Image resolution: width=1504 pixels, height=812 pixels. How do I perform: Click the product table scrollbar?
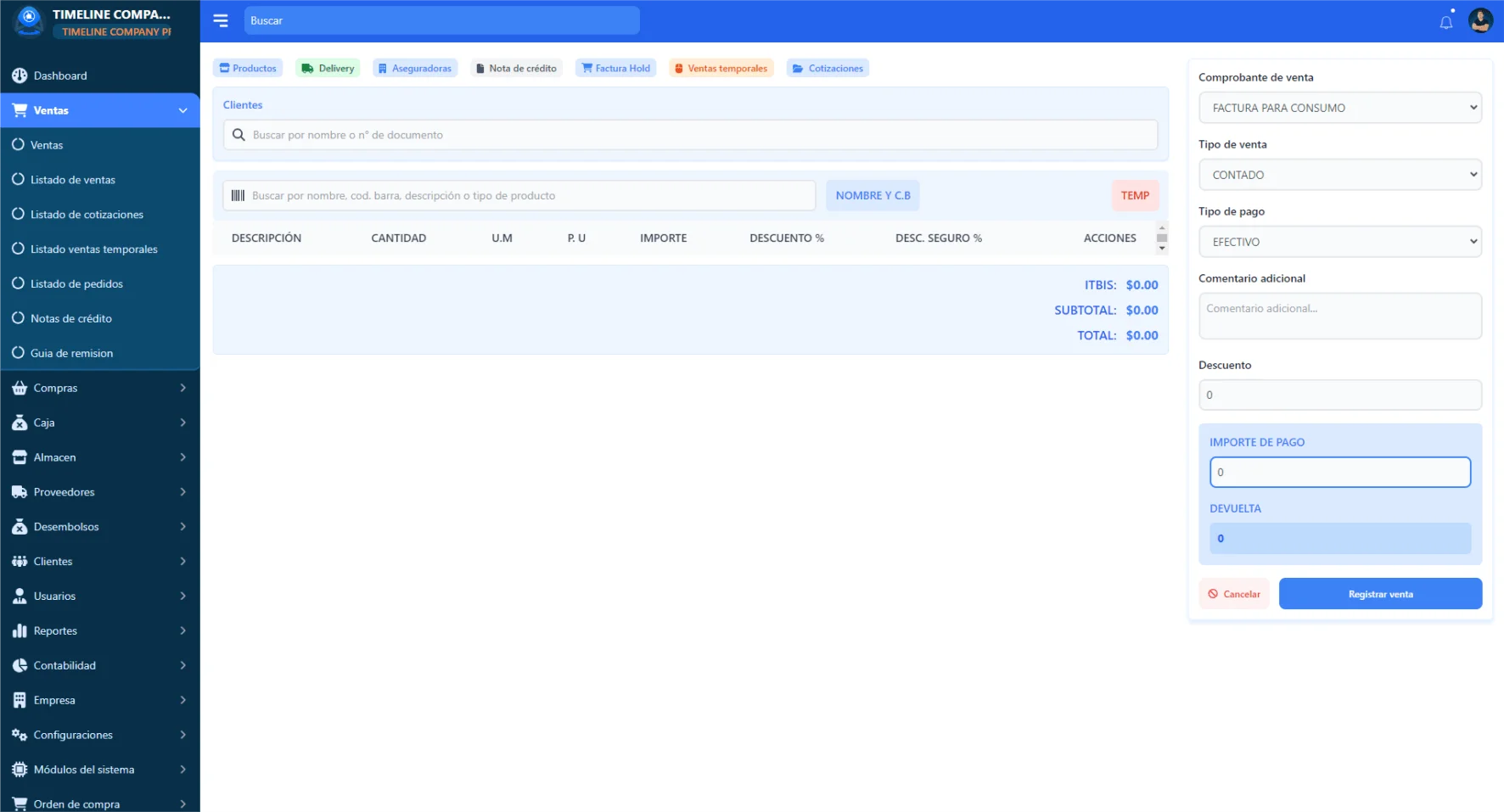[1162, 238]
